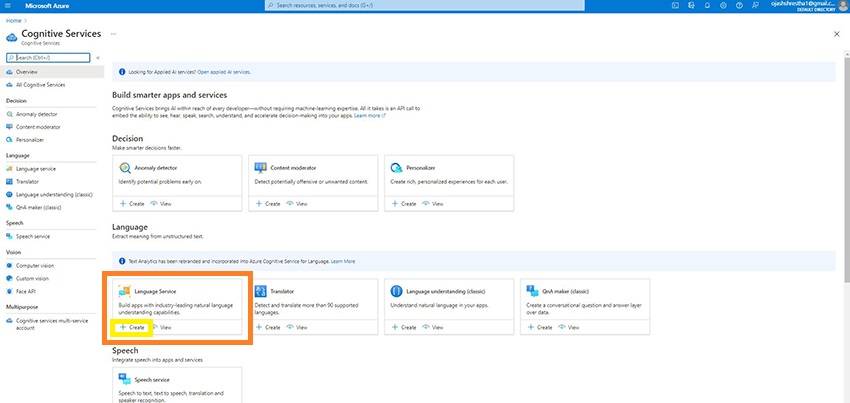Click Language understanding (classic) card icon
Viewport: 850px width, 403px height.
[x=396, y=291]
